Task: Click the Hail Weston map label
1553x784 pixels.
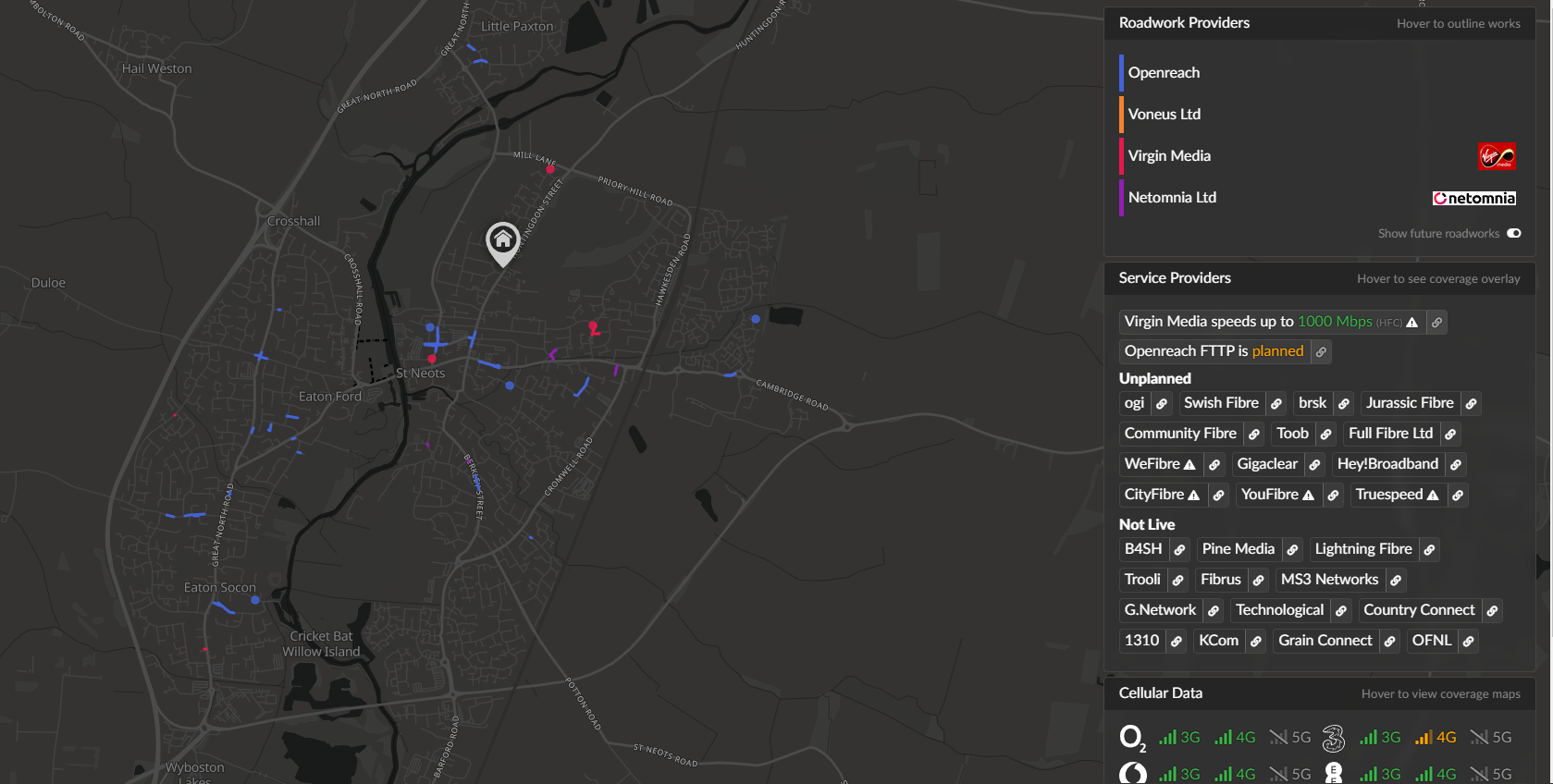Action: coord(157,68)
